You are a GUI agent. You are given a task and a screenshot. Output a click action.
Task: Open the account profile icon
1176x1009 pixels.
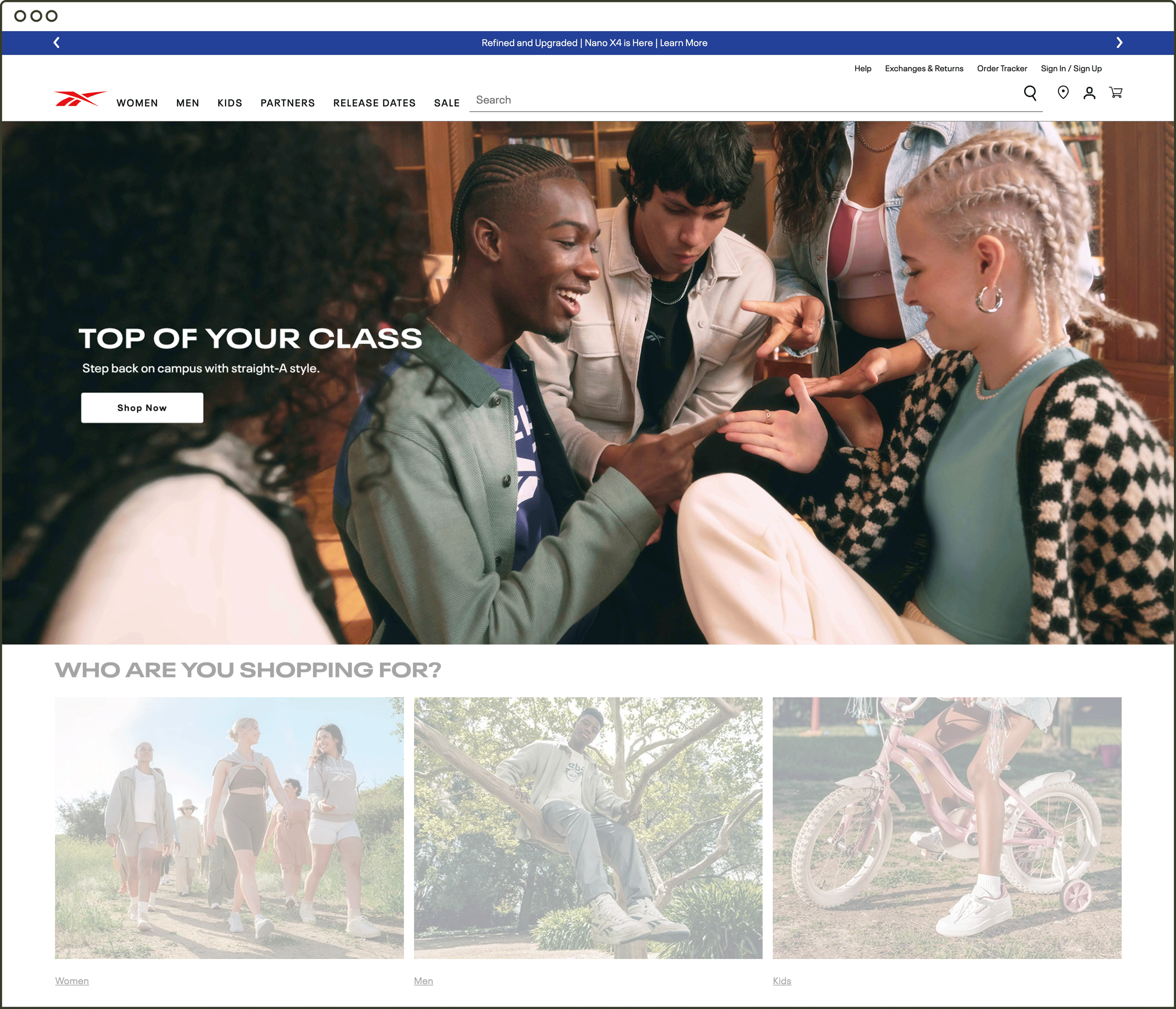click(1089, 93)
